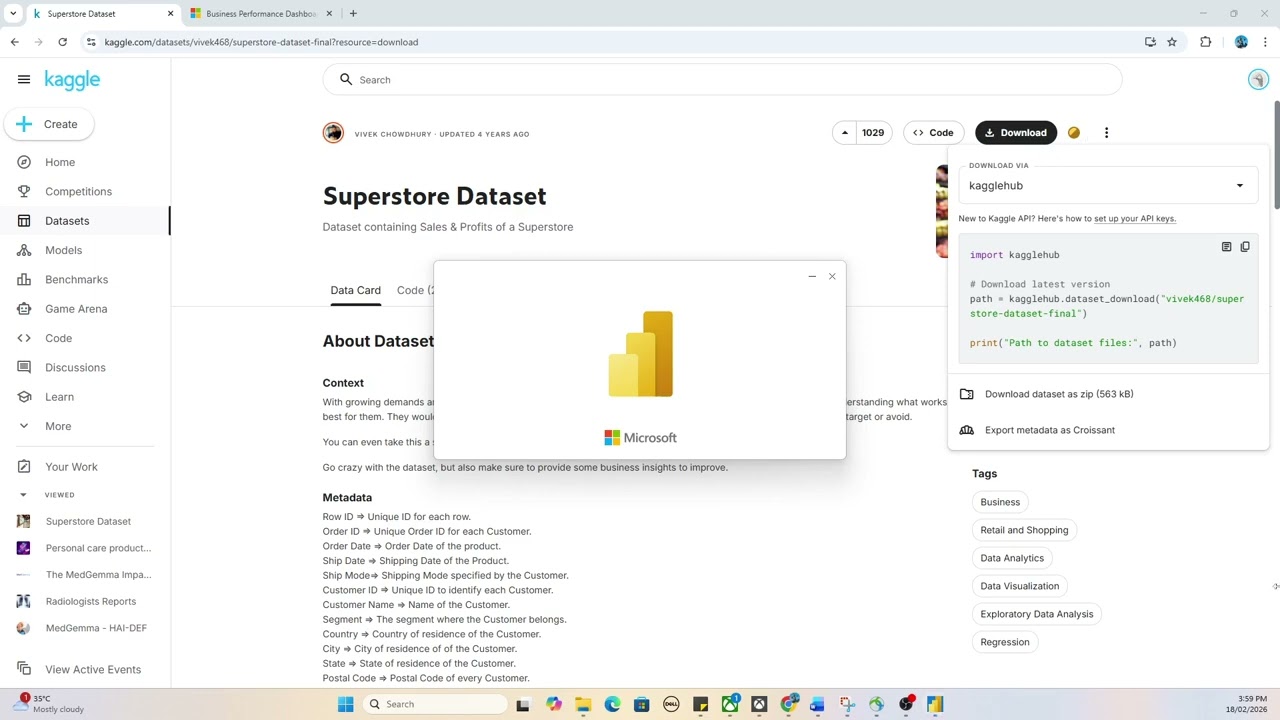Click the taskbar Search box
The height and width of the screenshot is (720, 1280).
[x=434, y=704]
